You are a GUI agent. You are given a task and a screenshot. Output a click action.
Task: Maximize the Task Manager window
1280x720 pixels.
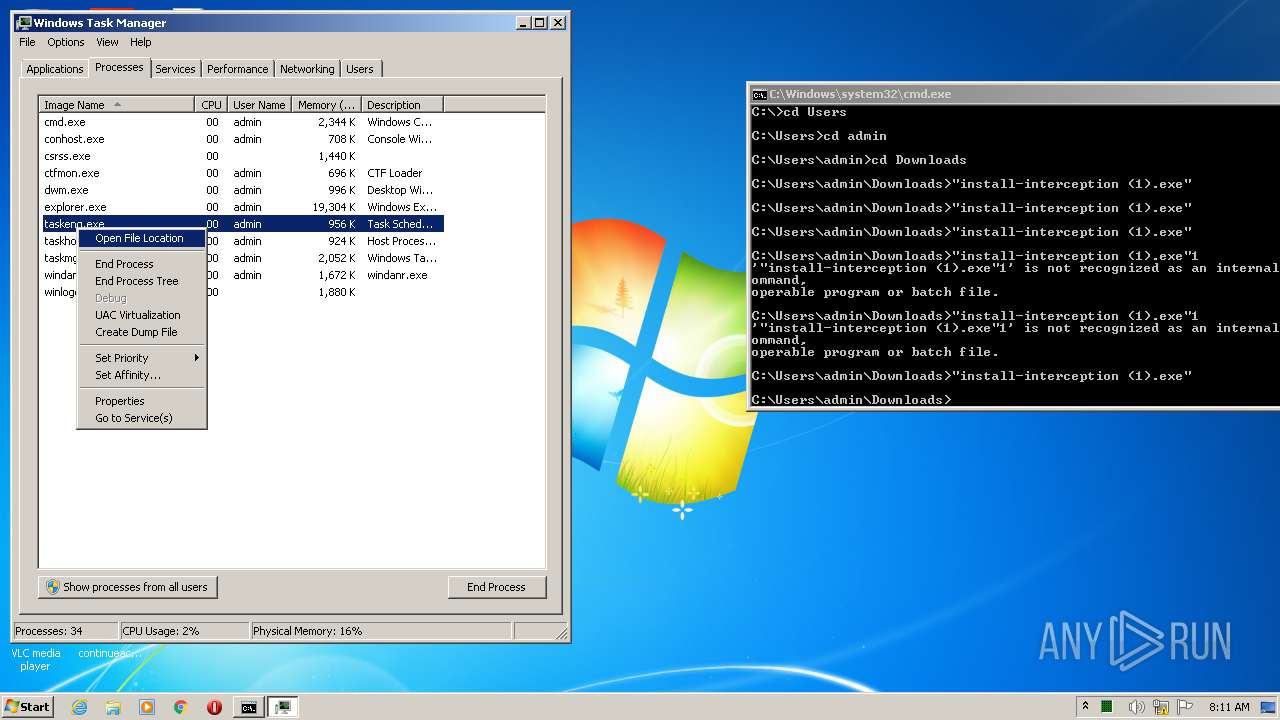click(x=540, y=22)
